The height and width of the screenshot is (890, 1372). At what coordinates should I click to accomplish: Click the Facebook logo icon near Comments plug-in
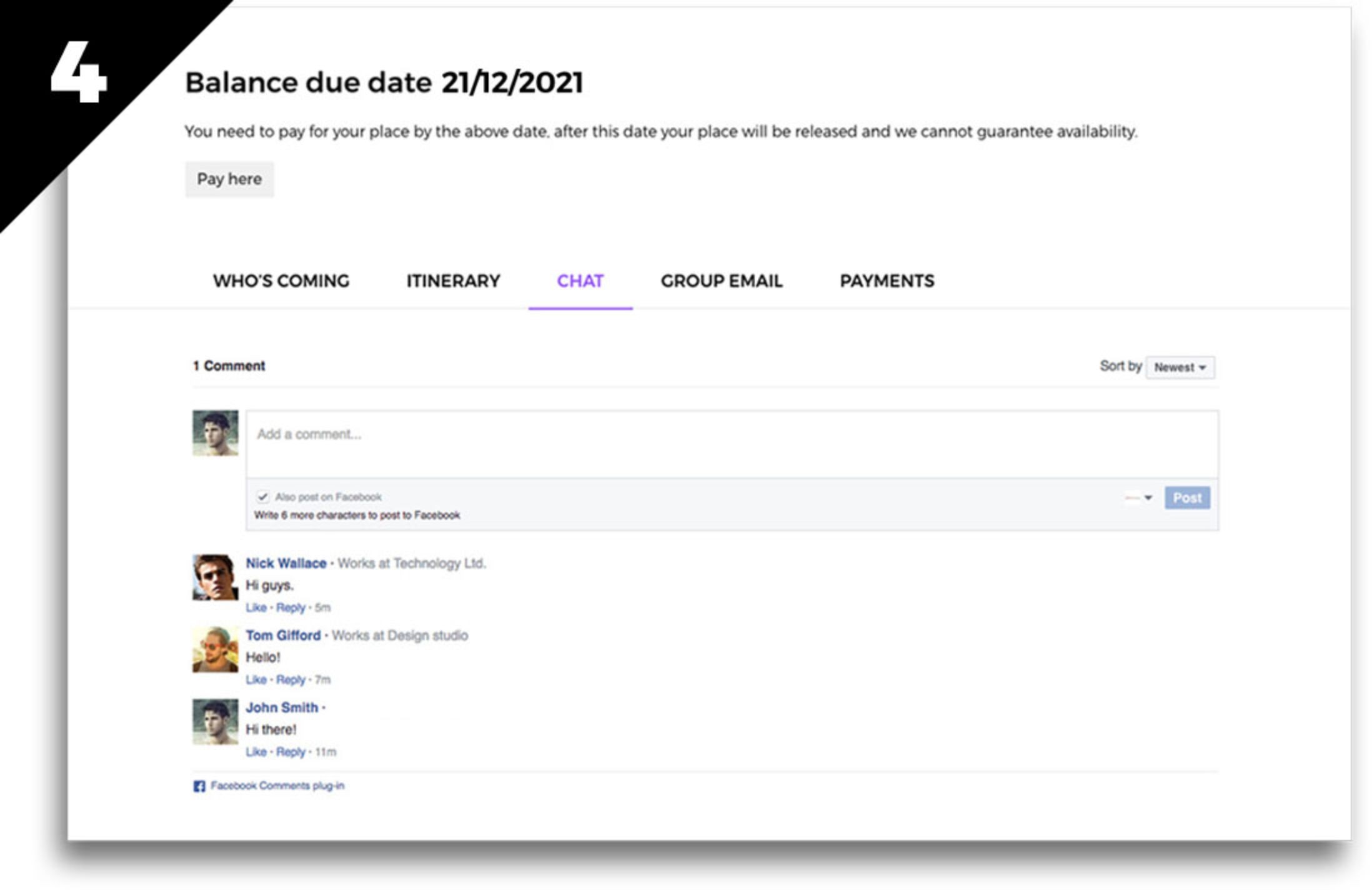click(199, 786)
